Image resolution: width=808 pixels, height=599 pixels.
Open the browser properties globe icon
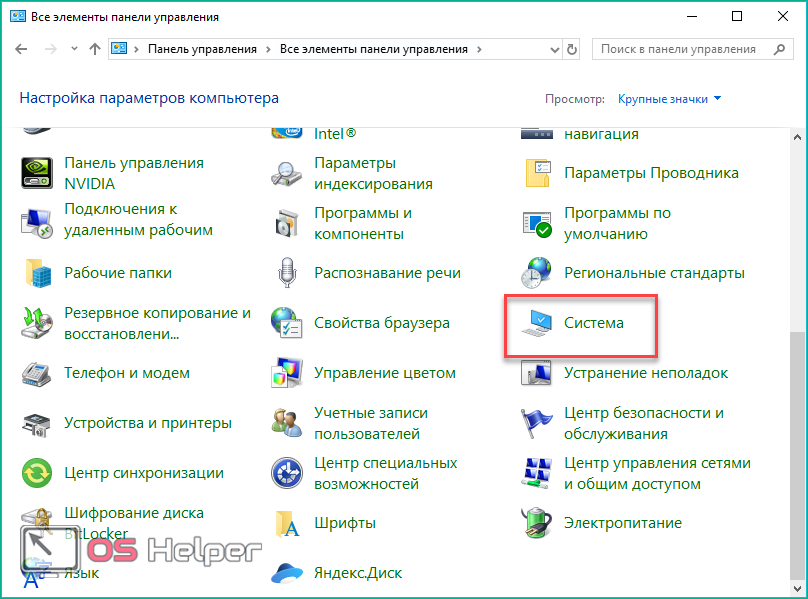tap(287, 323)
